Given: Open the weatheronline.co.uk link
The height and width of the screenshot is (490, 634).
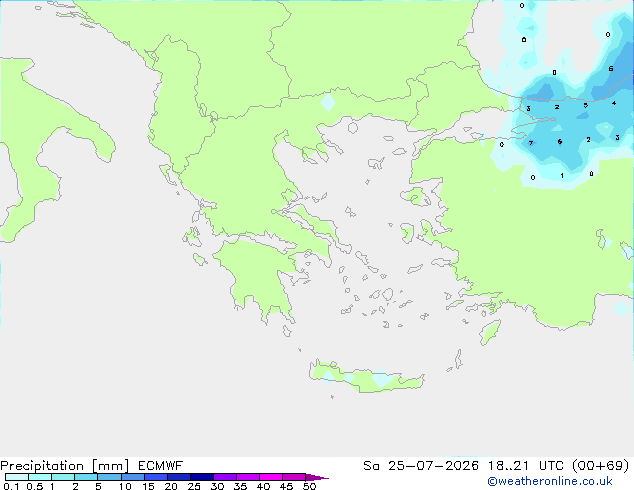Looking at the screenshot, I should point(550,481).
